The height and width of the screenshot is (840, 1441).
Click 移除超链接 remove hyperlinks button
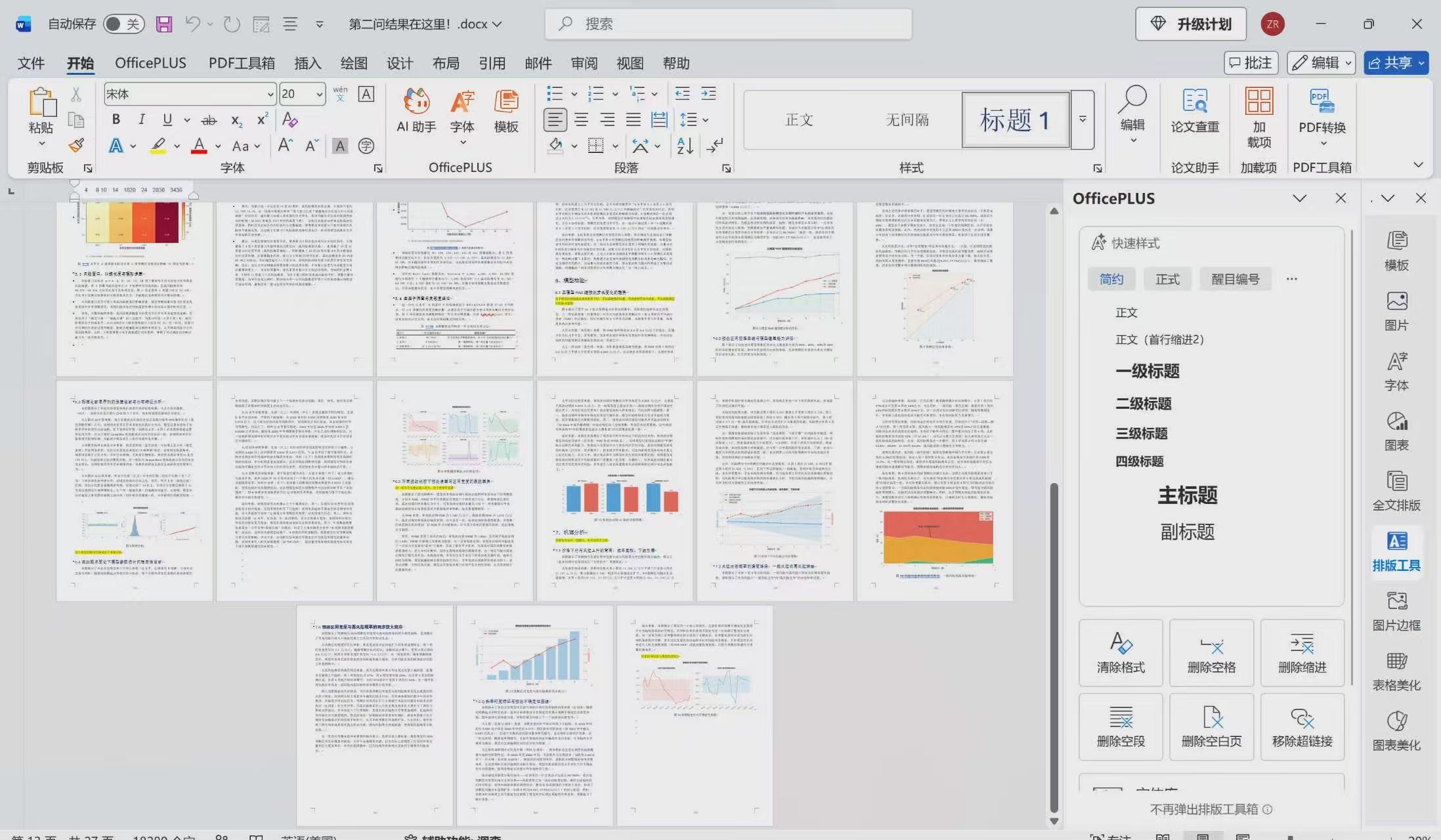coord(1302,726)
